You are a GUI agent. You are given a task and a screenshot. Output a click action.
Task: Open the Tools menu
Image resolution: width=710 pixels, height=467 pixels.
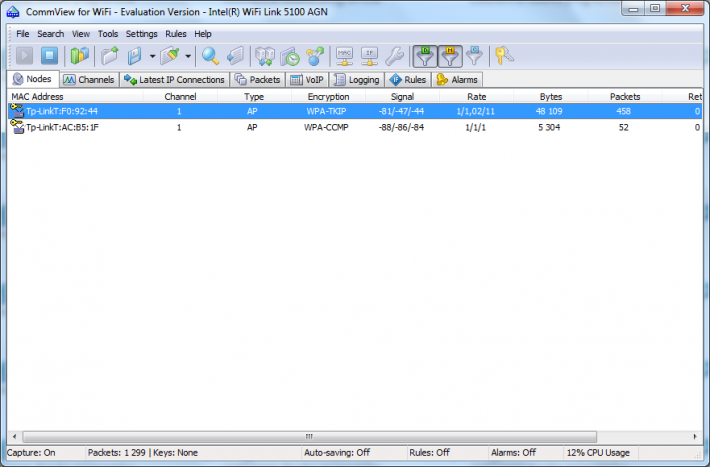[108, 34]
